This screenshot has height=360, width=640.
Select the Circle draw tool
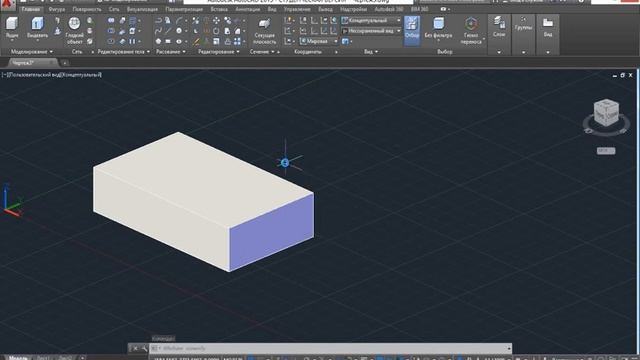(179, 31)
